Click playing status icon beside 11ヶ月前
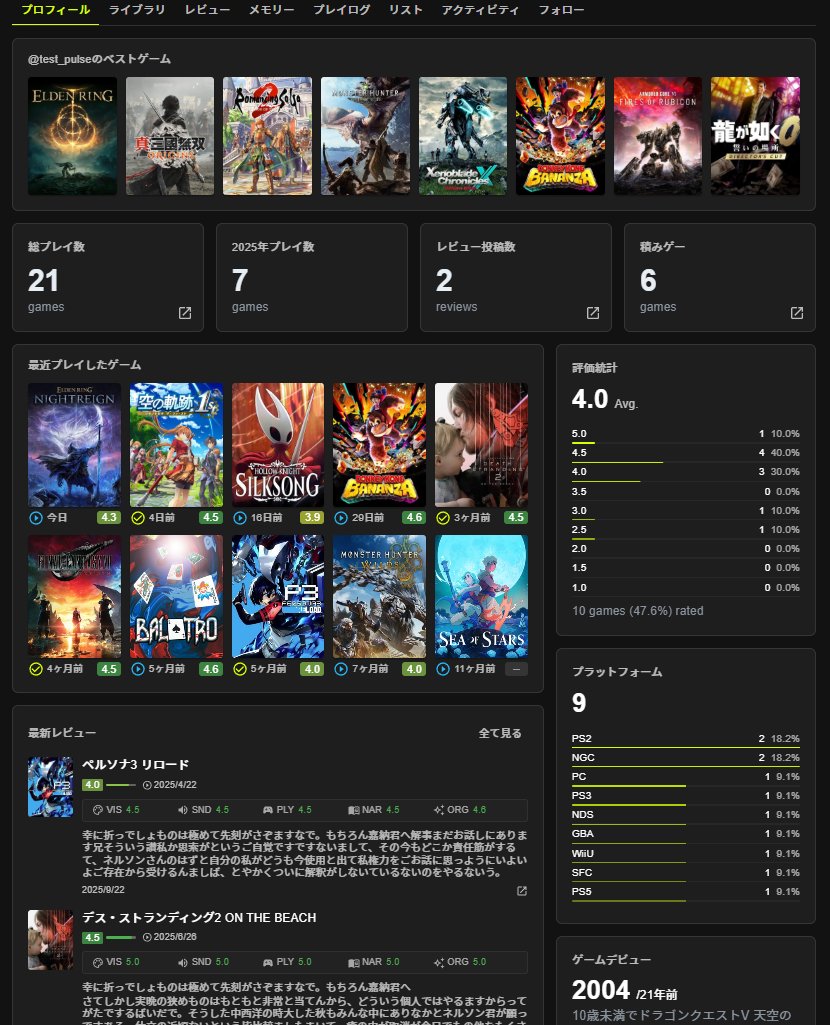 (442, 669)
